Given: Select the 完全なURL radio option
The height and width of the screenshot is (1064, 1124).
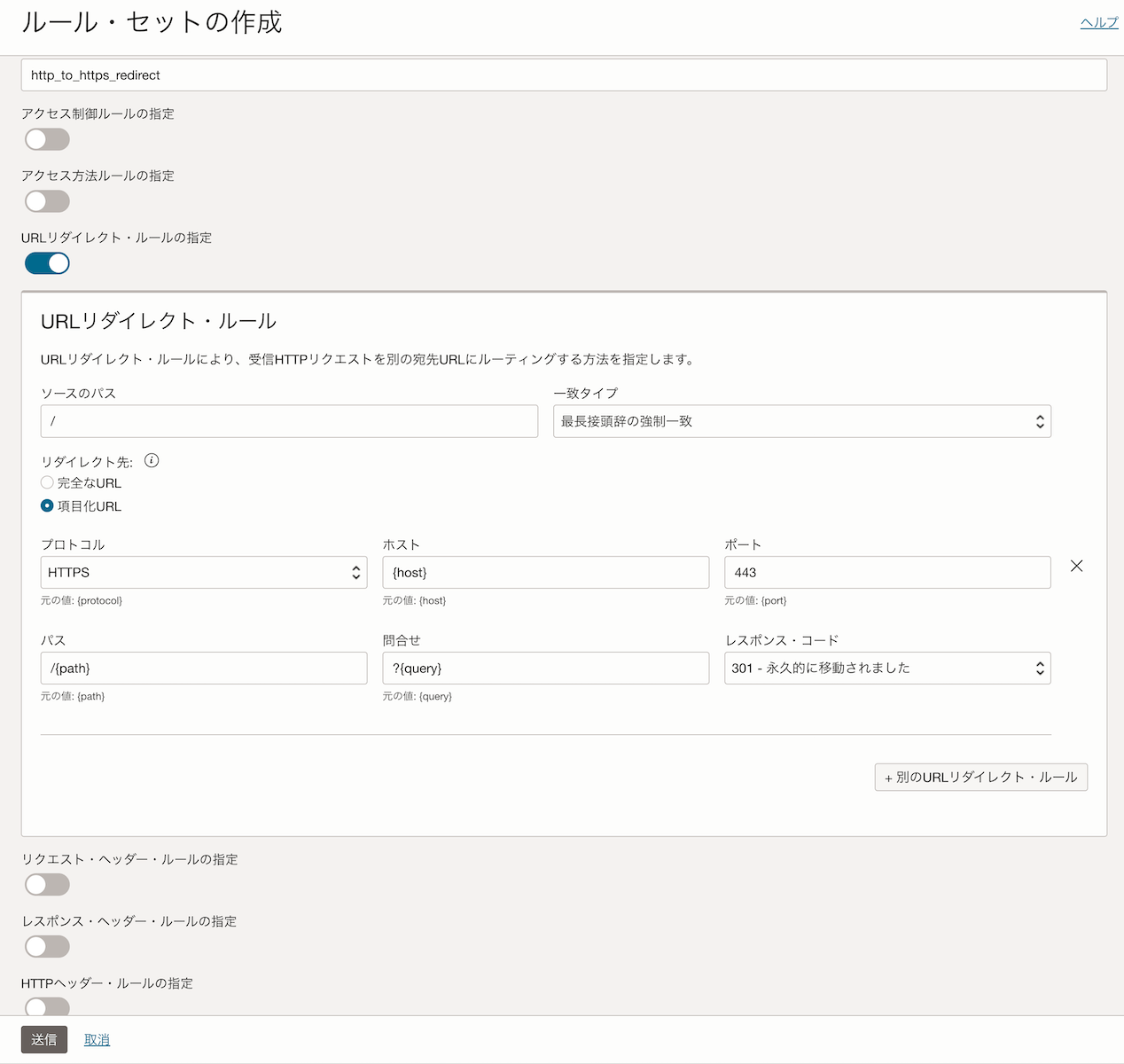Looking at the screenshot, I should 47,482.
